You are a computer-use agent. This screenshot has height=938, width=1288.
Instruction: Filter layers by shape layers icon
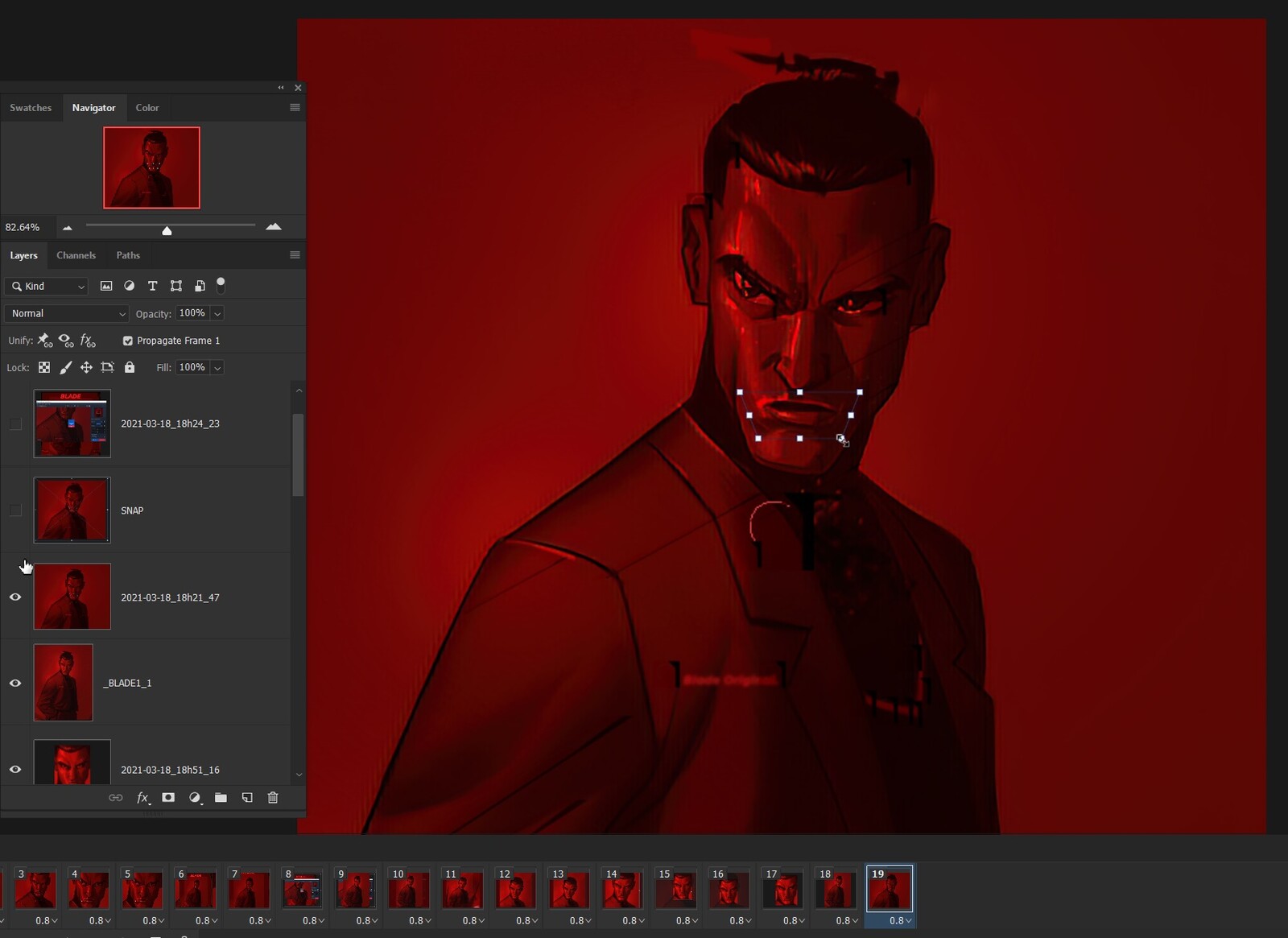[x=176, y=286]
